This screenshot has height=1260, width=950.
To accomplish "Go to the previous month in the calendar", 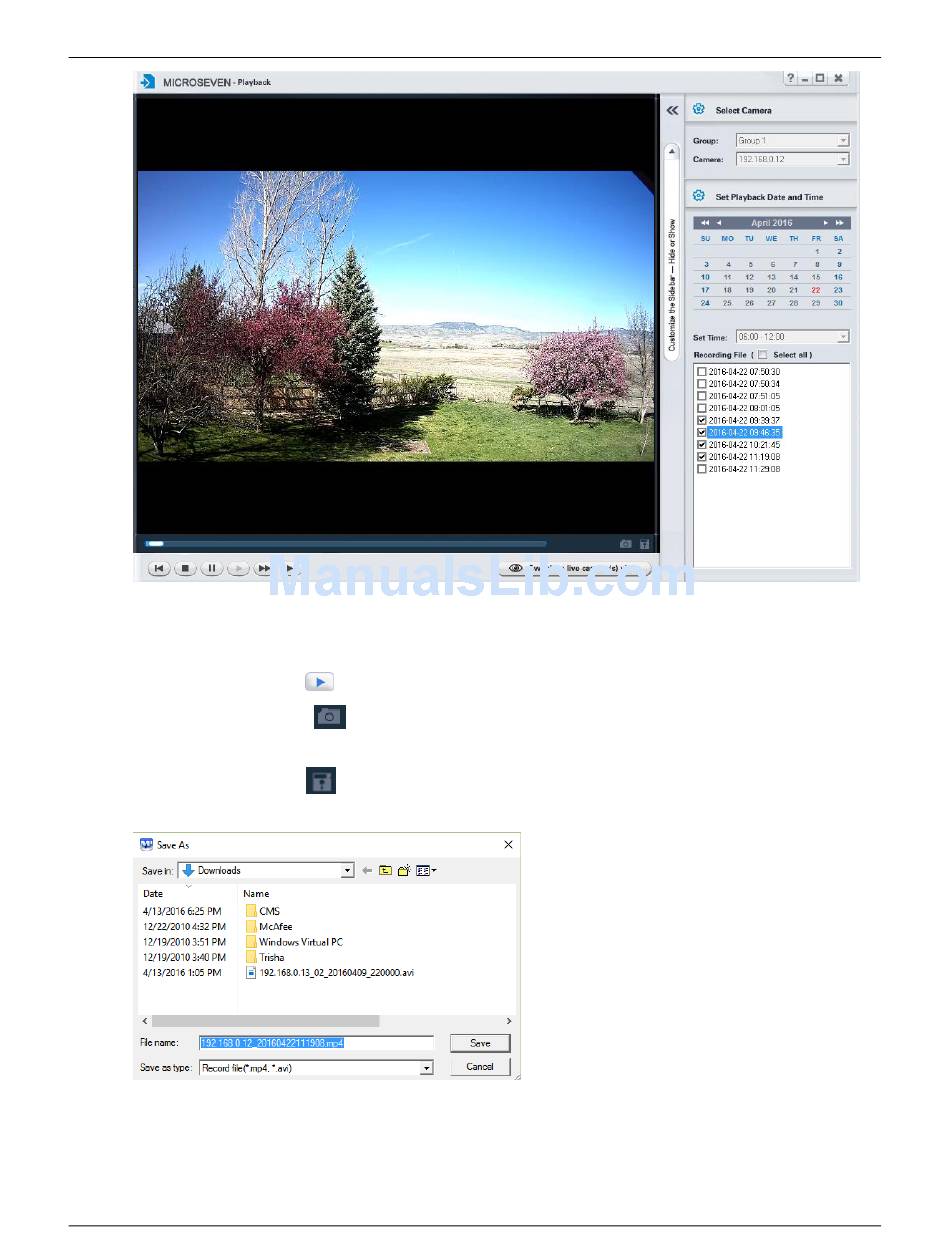I will (x=719, y=223).
